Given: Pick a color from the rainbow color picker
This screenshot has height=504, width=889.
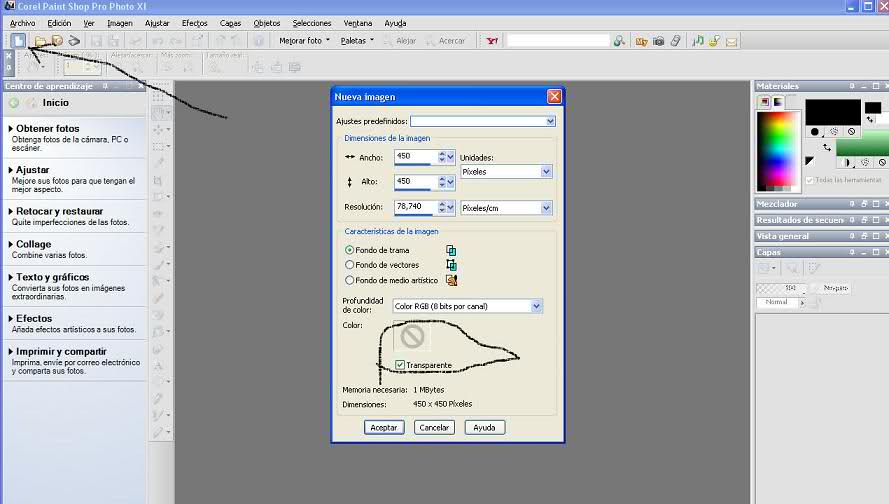Looking at the screenshot, I should point(778,151).
